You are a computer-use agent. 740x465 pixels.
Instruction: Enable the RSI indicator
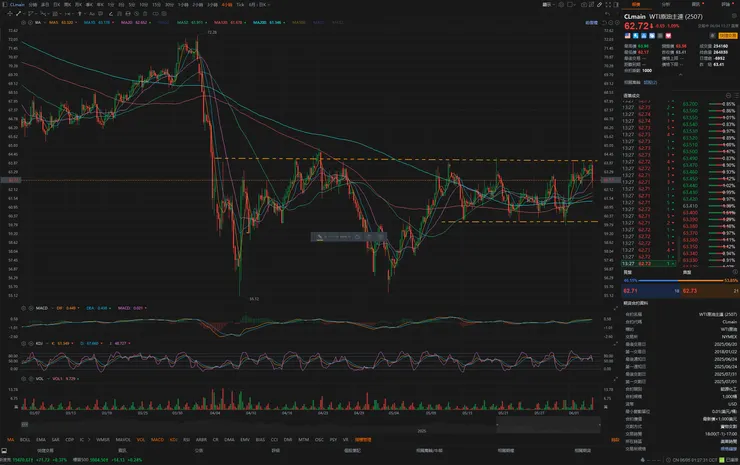pyautogui.click(x=186, y=440)
